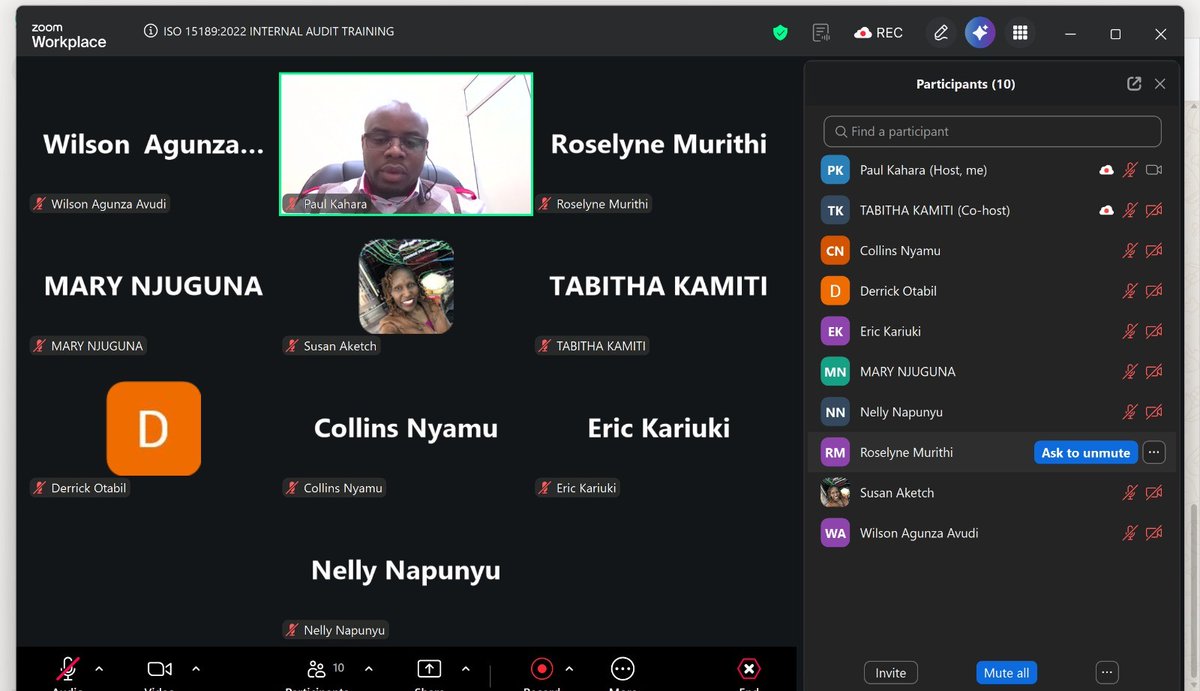Expand participants options chevron

click(x=368, y=669)
